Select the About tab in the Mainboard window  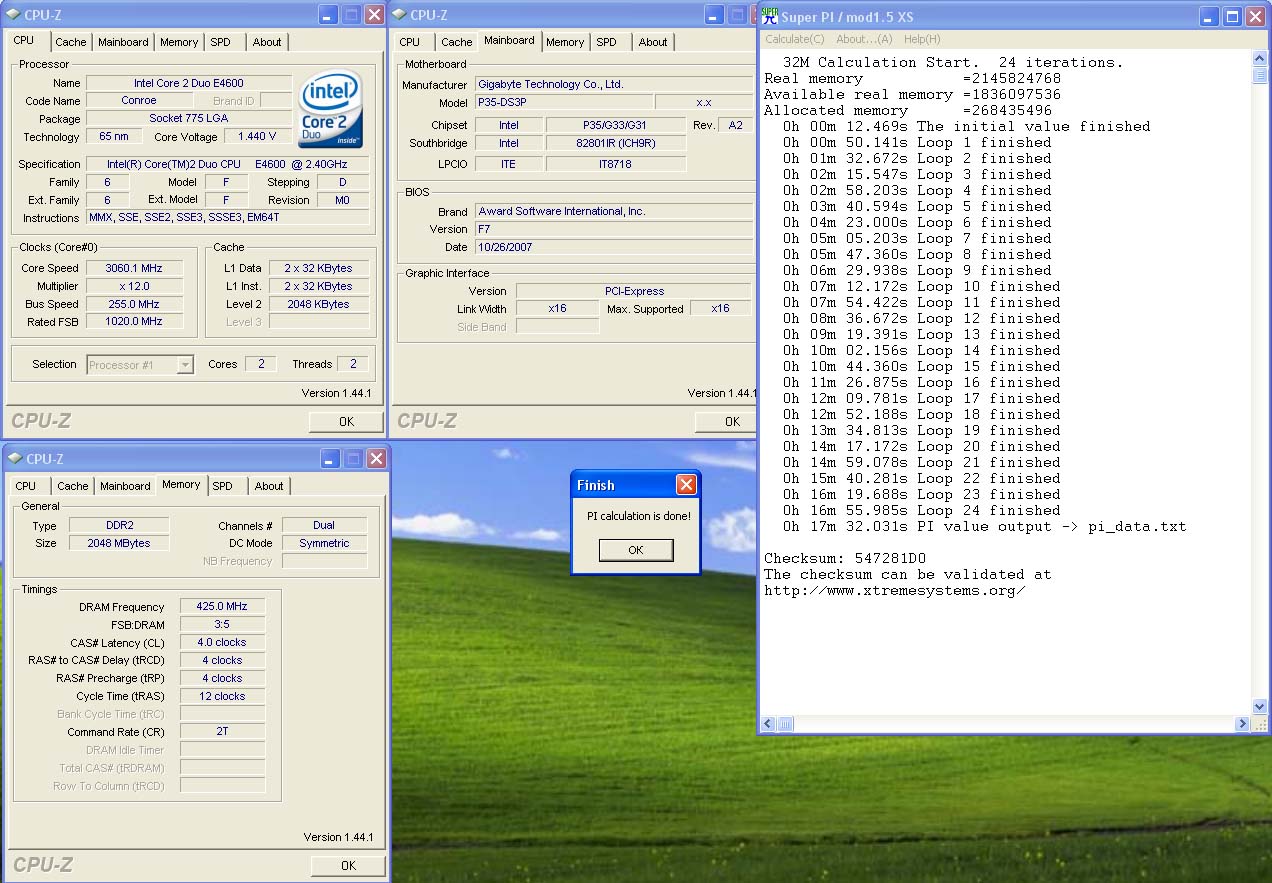[x=653, y=42]
